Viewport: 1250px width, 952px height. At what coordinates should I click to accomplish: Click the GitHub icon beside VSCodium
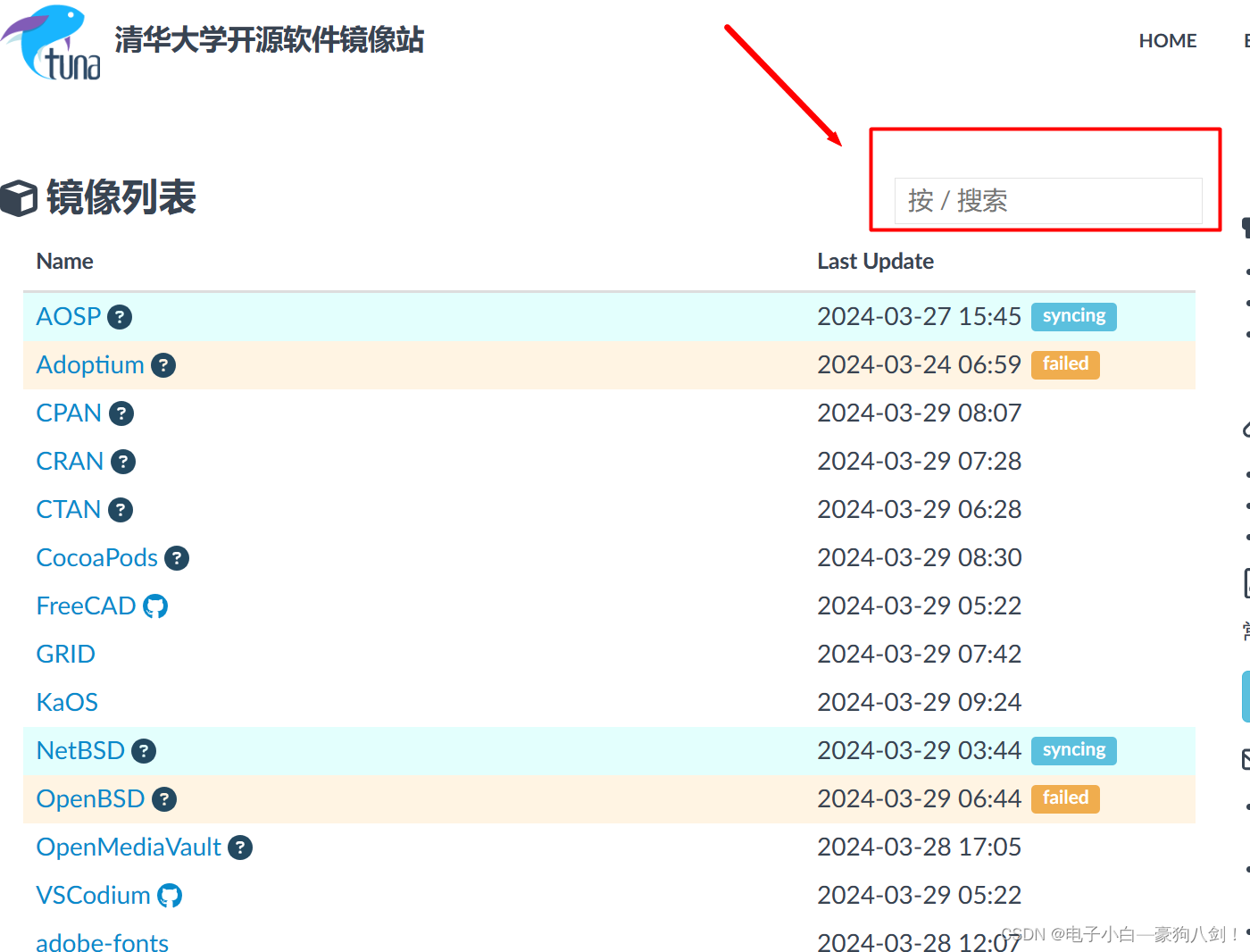(x=170, y=896)
